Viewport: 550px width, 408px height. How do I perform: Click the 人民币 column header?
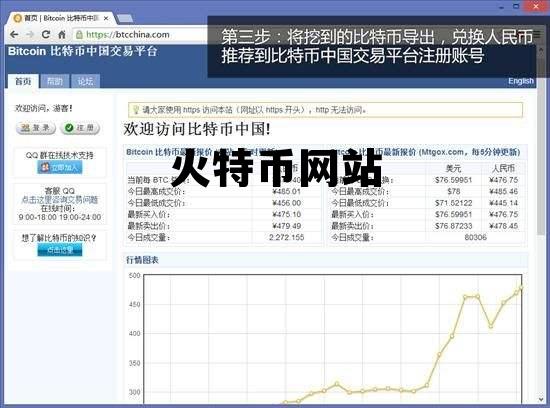tap(503, 168)
